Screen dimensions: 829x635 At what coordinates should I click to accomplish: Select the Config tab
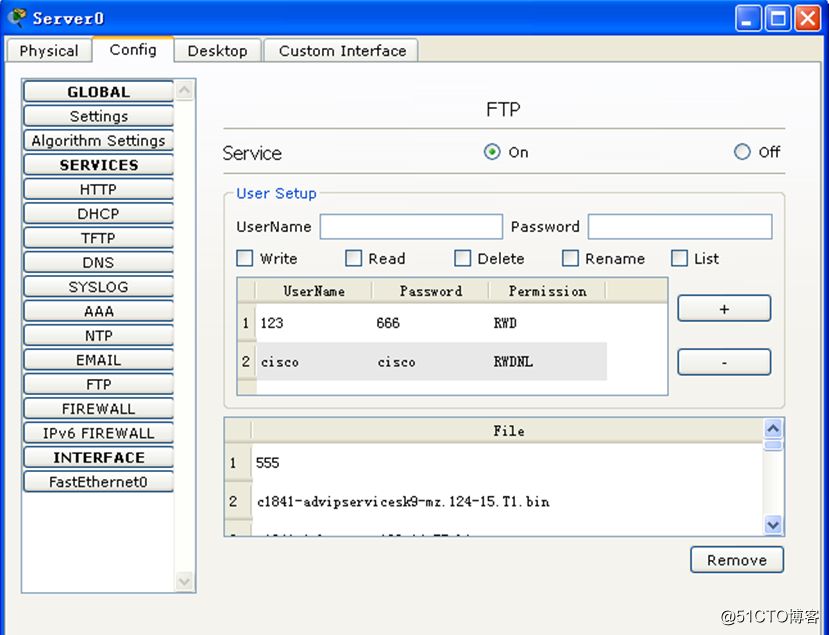133,50
